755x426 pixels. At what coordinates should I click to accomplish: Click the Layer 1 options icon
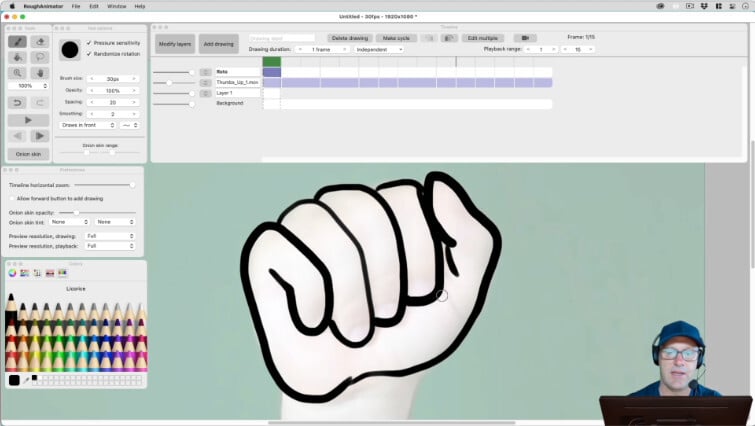pos(206,93)
